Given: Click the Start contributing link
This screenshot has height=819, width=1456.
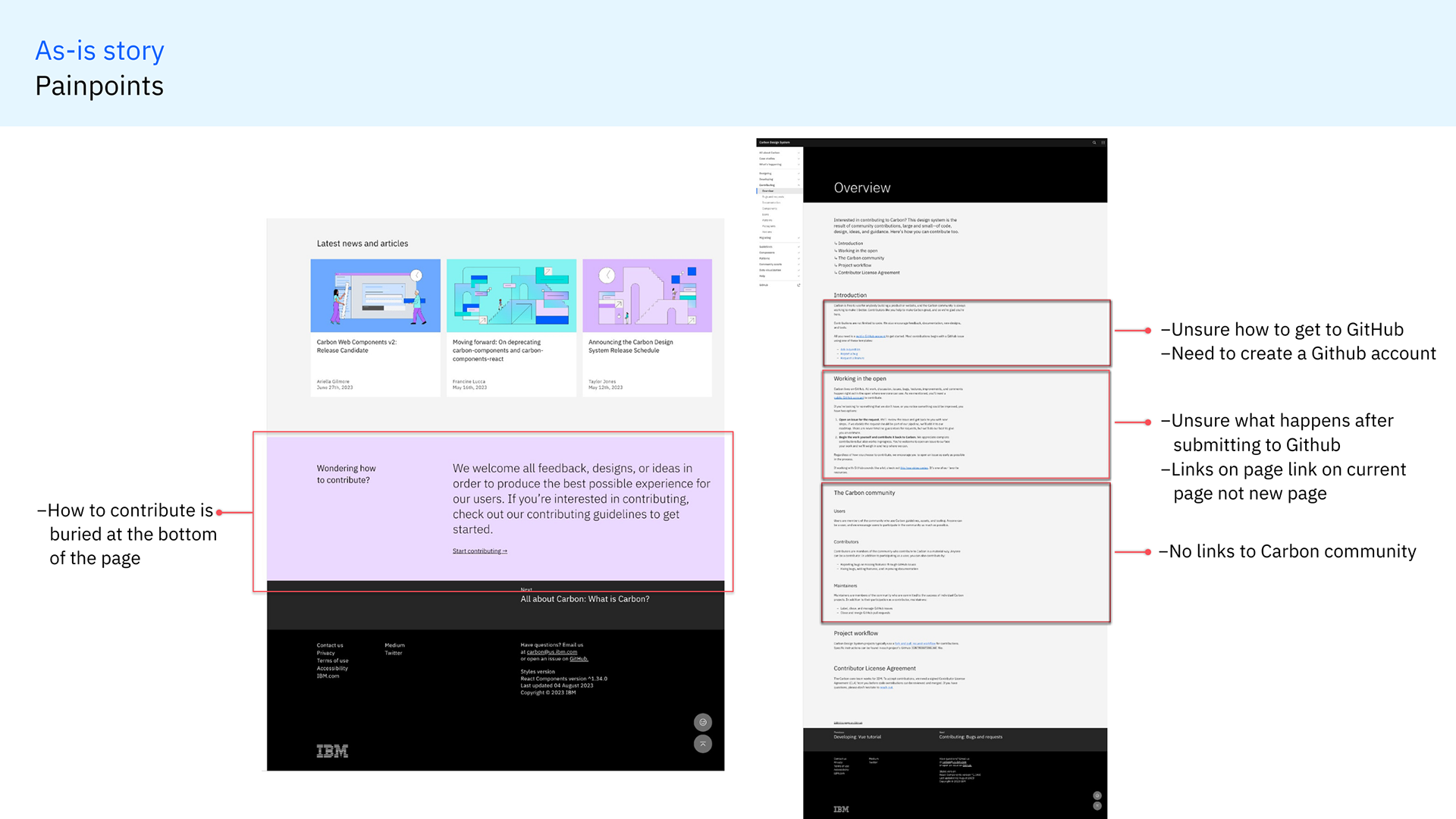Looking at the screenshot, I should 479,551.
